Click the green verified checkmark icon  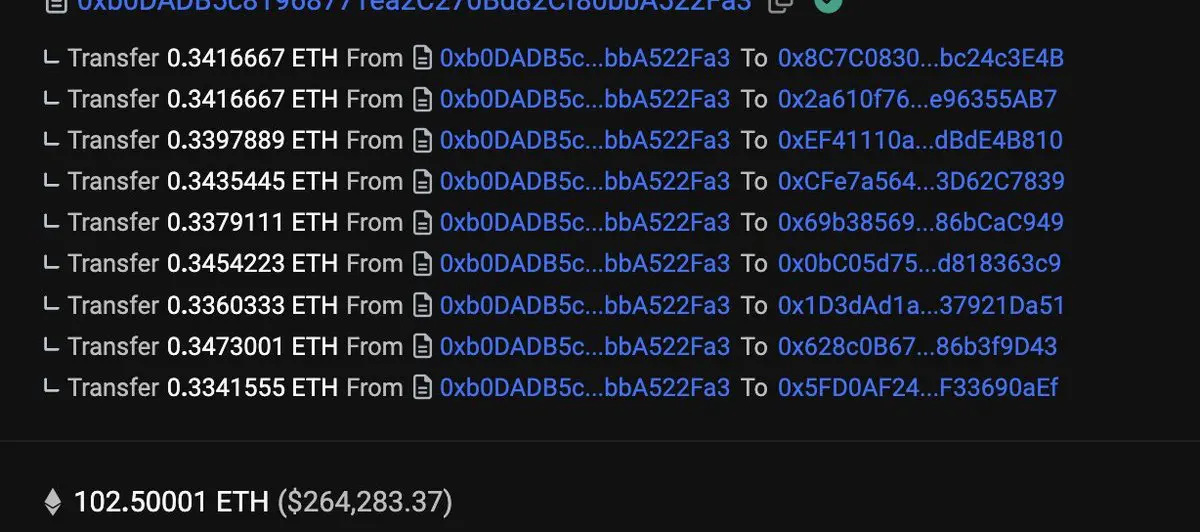827,4
